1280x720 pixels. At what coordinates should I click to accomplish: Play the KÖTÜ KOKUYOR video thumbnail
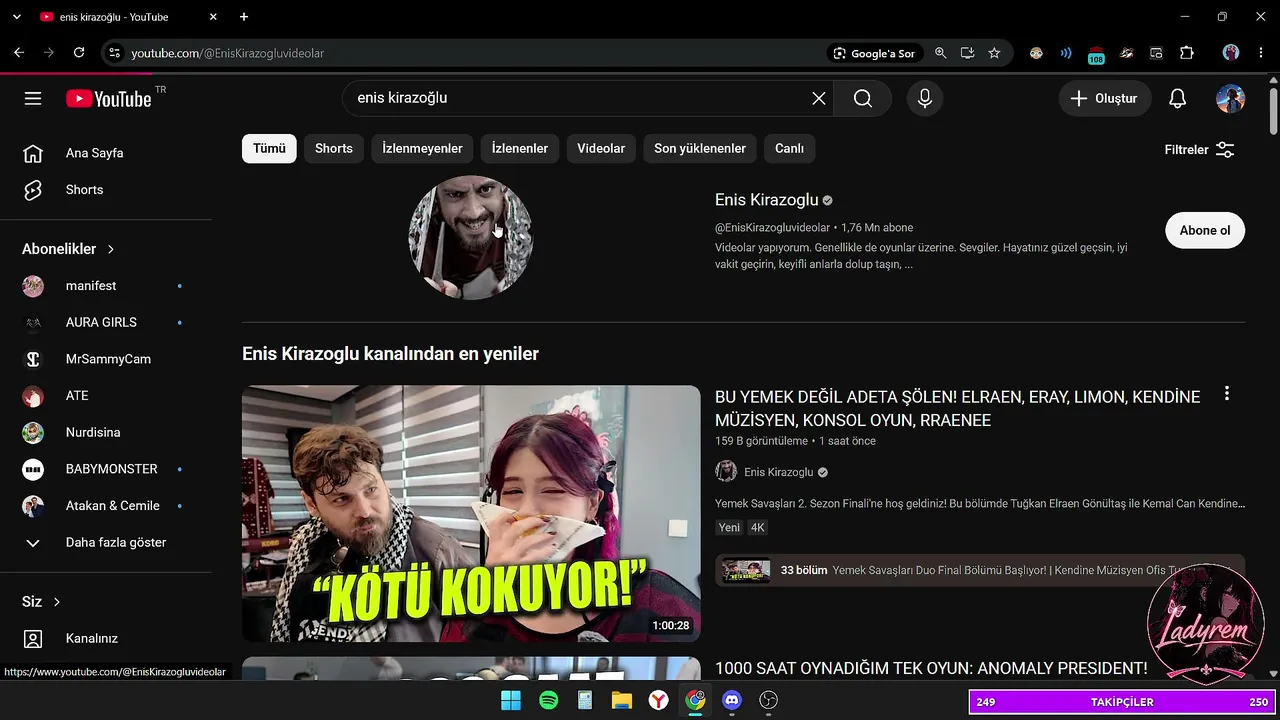(x=471, y=513)
